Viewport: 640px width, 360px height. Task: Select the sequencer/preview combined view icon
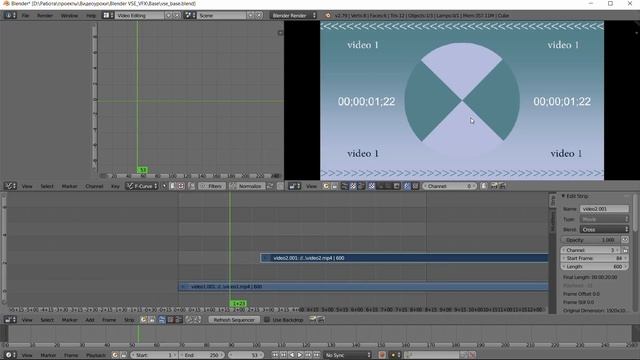point(179,320)
